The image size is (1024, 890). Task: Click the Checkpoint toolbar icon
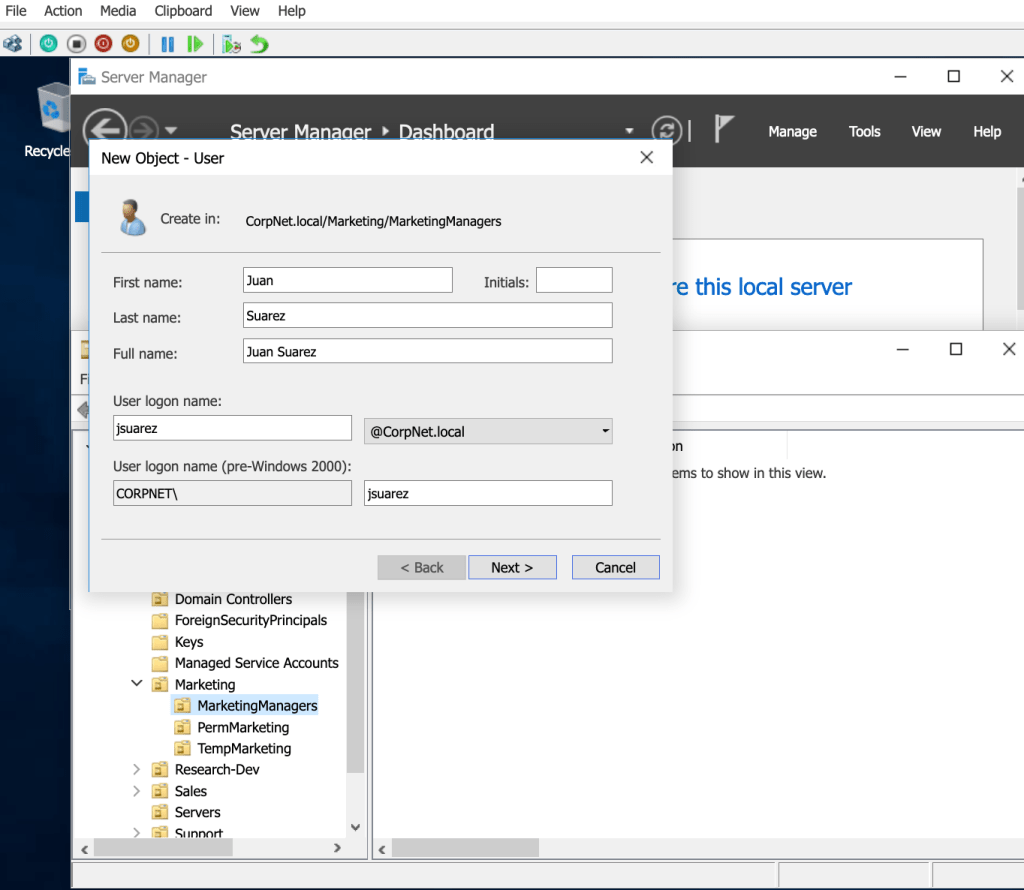(x=231, y=44)
